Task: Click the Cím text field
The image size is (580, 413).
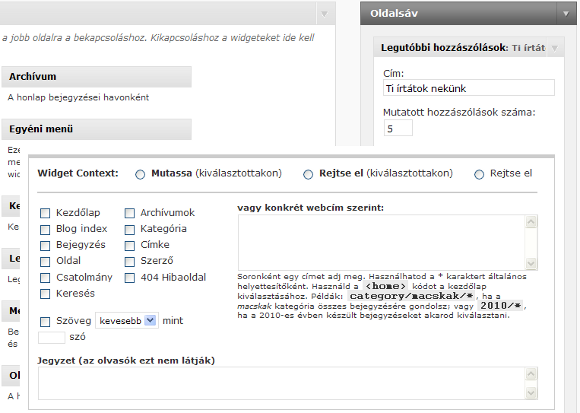Action: [x=469, y=88]
